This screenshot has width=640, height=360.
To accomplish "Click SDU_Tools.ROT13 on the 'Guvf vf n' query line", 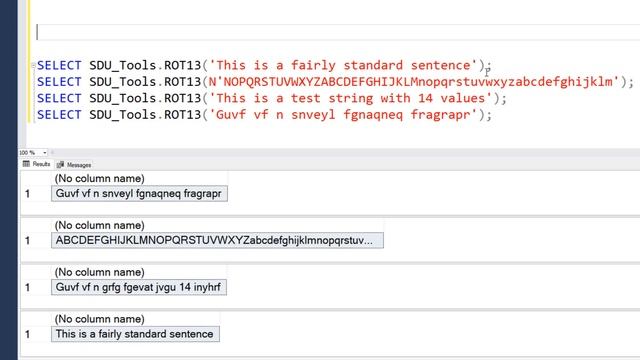I will tap(145, 115).
